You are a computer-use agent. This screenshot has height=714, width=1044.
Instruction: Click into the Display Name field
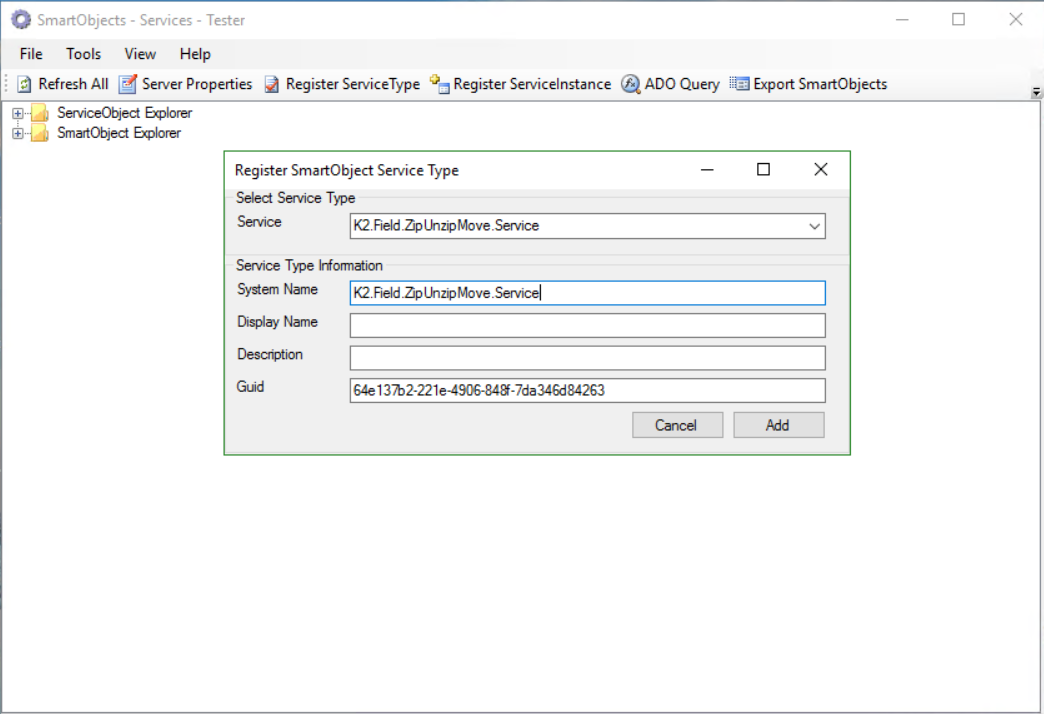coord(587,326)
